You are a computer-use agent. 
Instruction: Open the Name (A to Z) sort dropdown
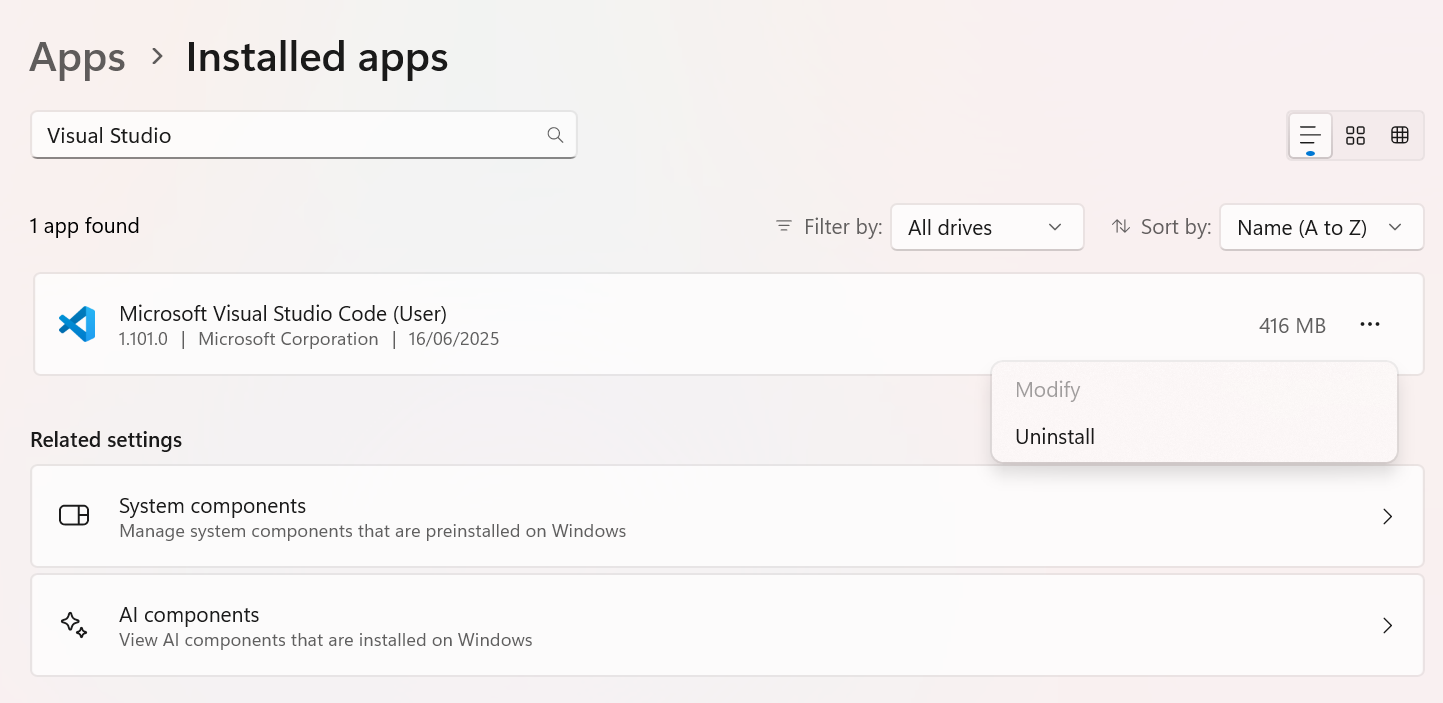[x=1321, y=227]
